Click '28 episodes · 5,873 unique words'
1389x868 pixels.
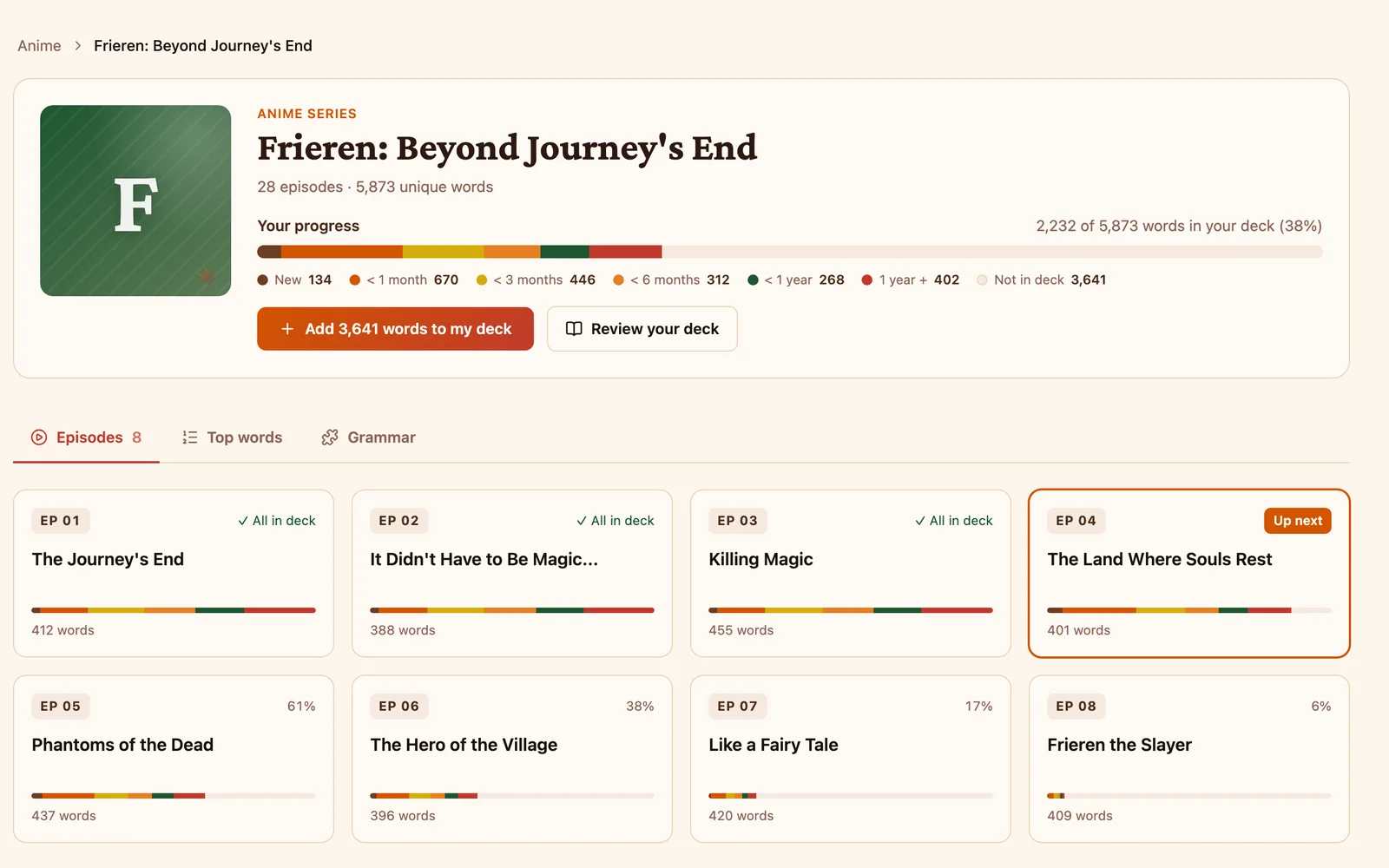pyautogui.click(x=375, y=187)
